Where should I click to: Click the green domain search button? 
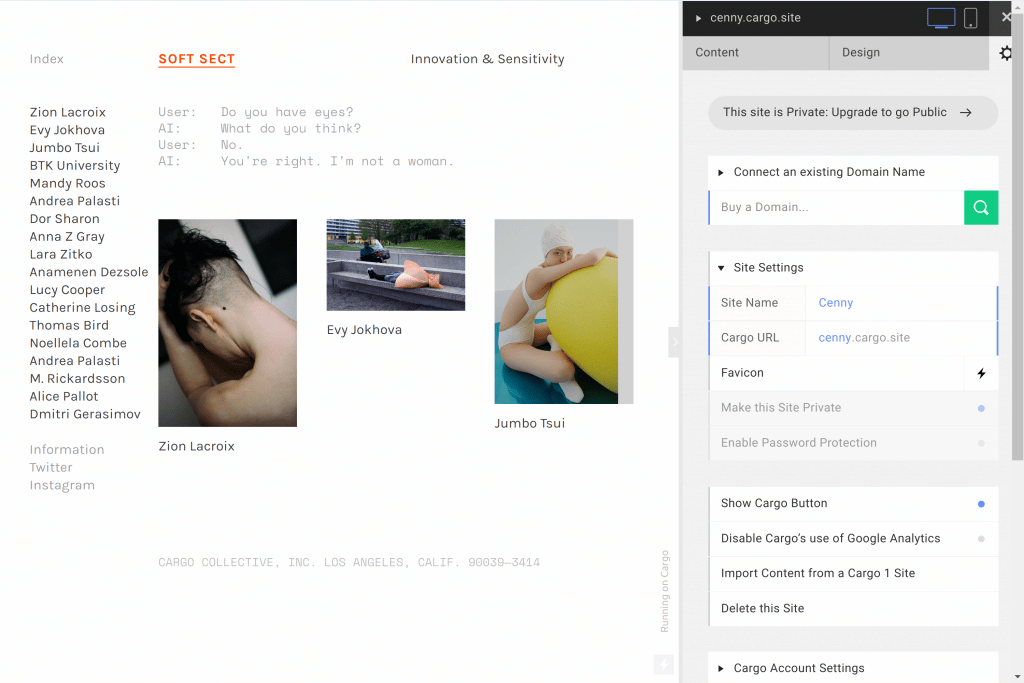[x=980, y=207]
